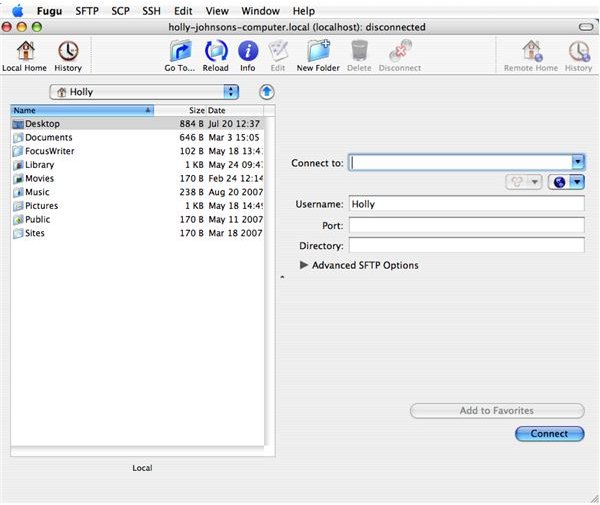Click the Connect button
The height and width of the screenshot is (505, 600).
point(549,434)
